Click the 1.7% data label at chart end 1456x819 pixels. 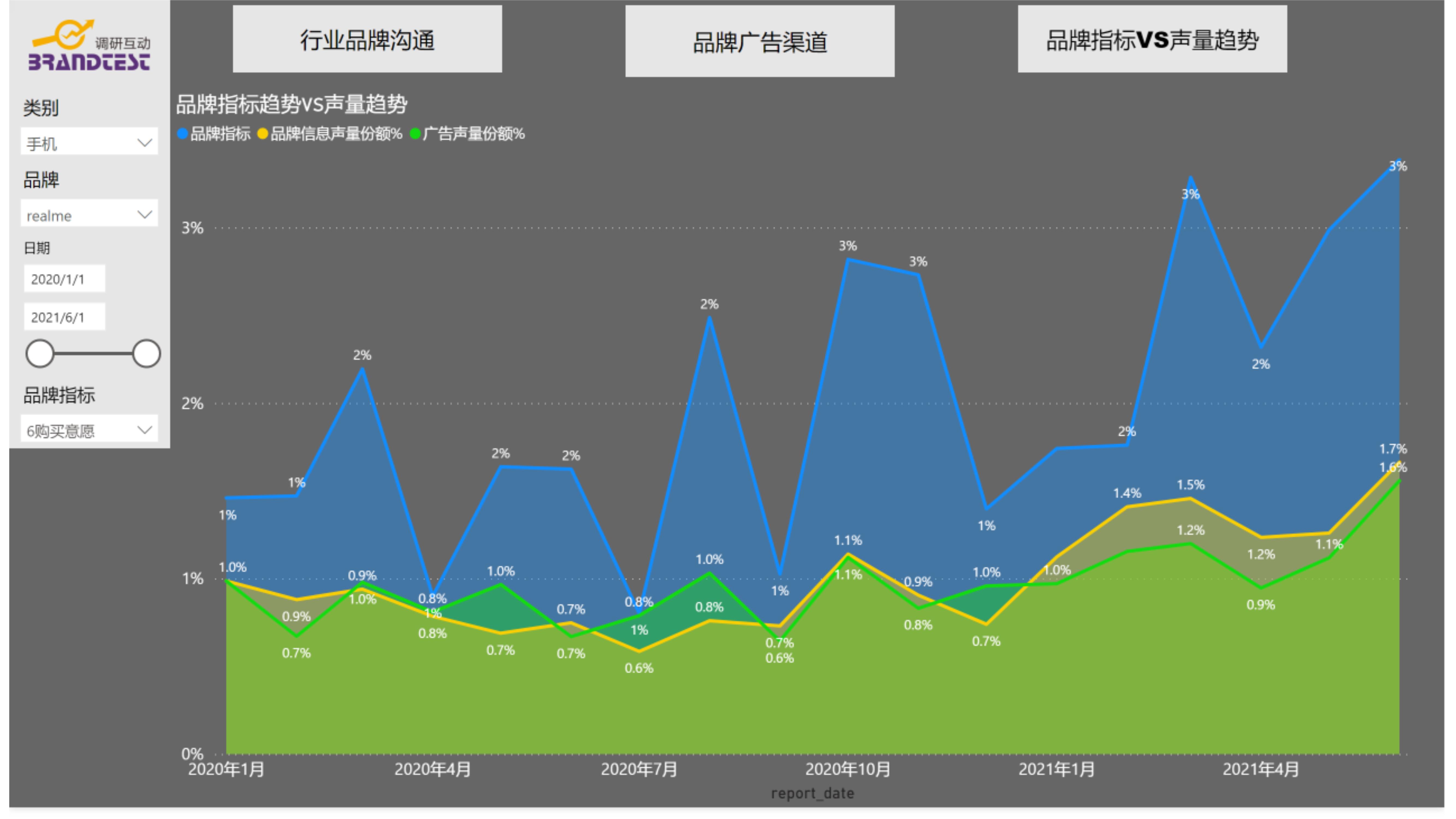pyautogui.click(x=1393, y=449)
